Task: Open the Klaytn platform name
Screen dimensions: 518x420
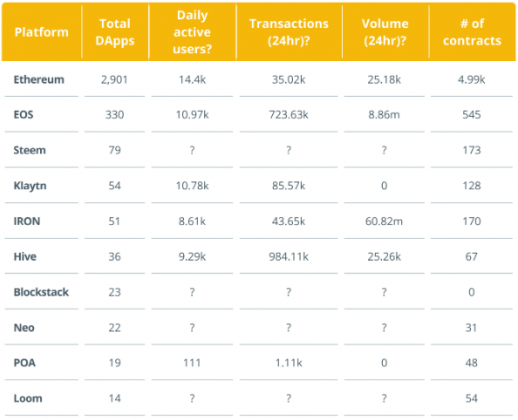Action: point(30,186)
